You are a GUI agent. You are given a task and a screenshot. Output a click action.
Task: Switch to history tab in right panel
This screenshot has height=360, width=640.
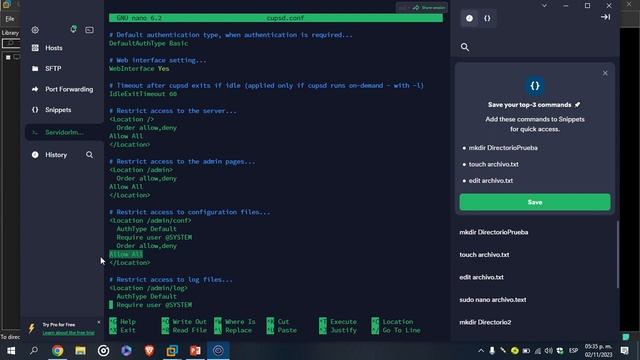pos(469,18)
